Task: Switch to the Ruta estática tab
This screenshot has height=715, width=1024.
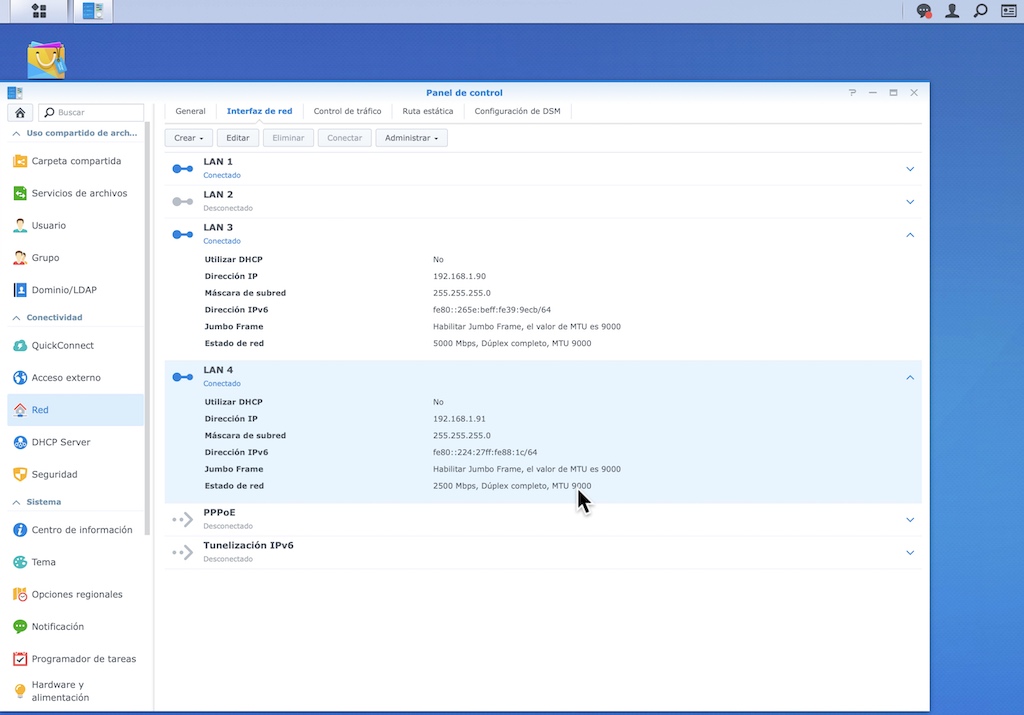Action: (x=427, y=111)
